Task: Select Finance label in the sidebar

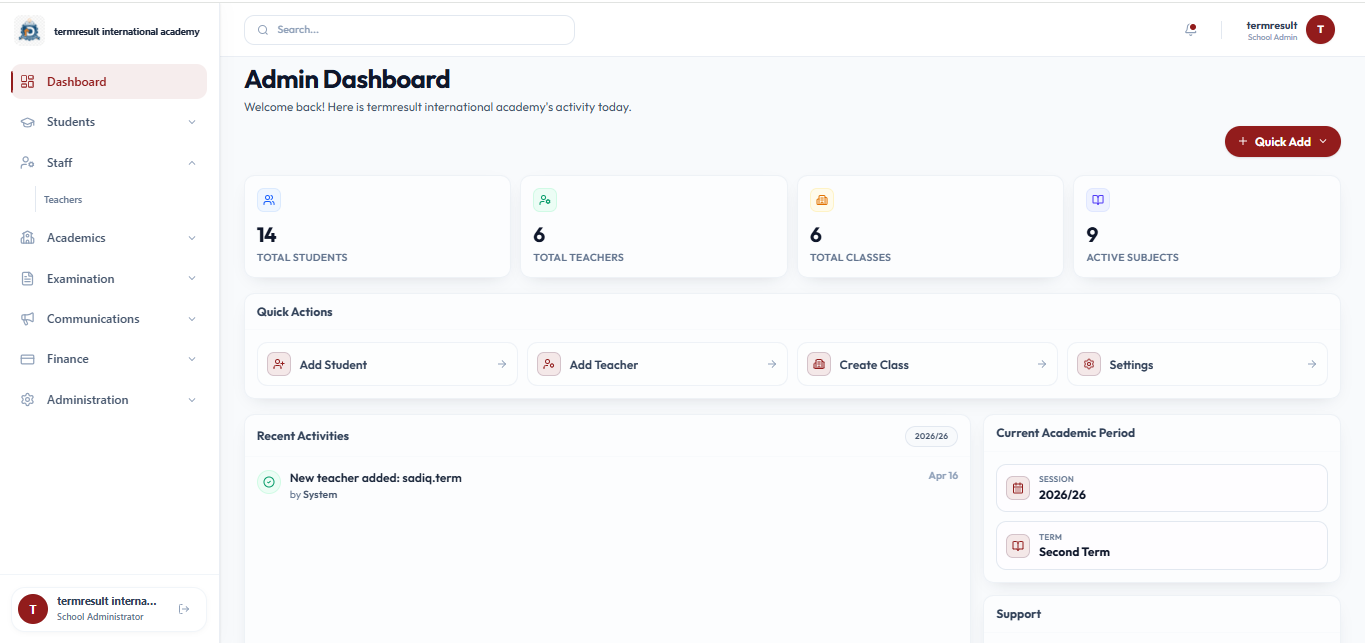Action: 68,359
